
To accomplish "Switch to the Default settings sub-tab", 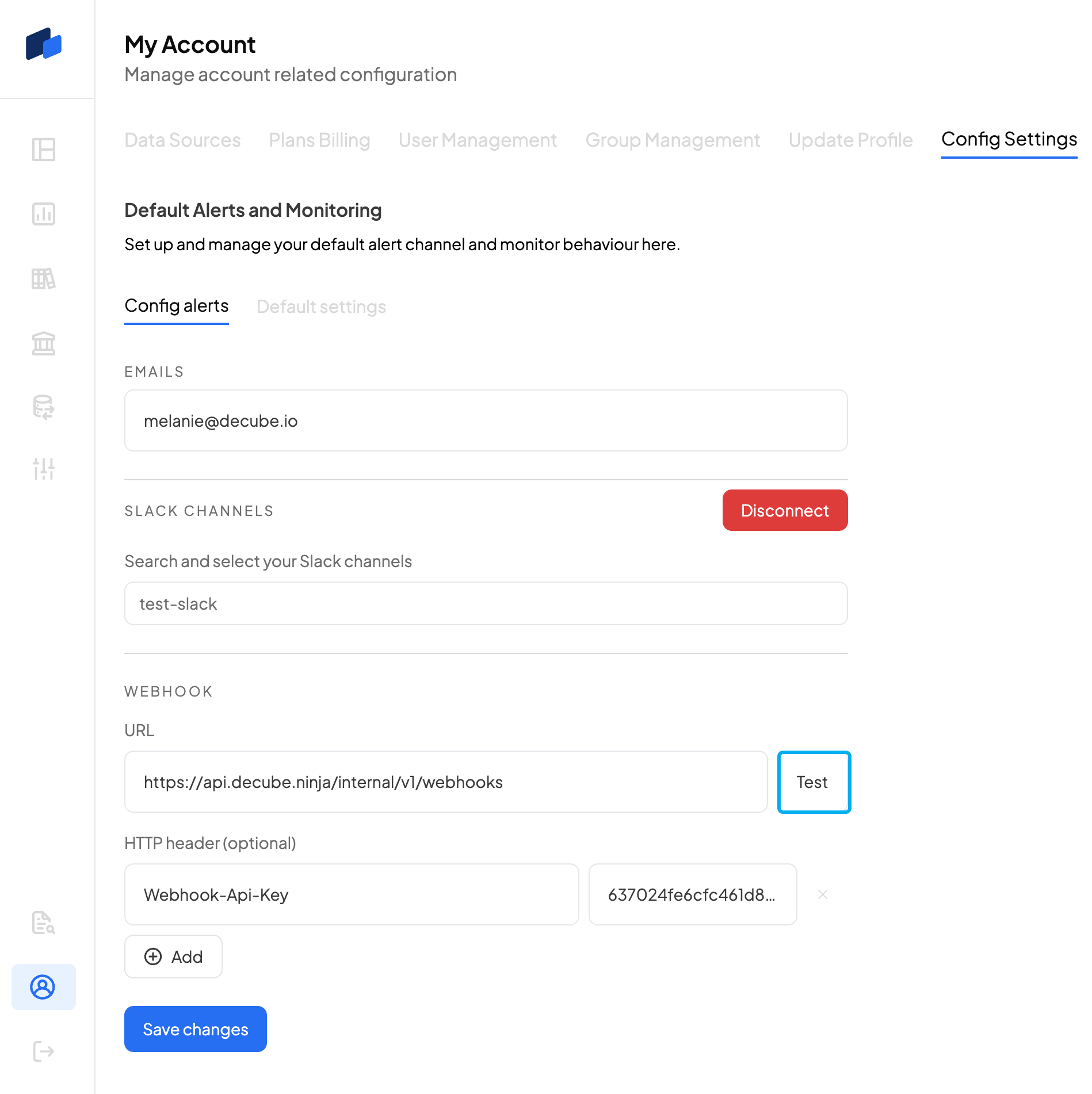I will 321,307.
